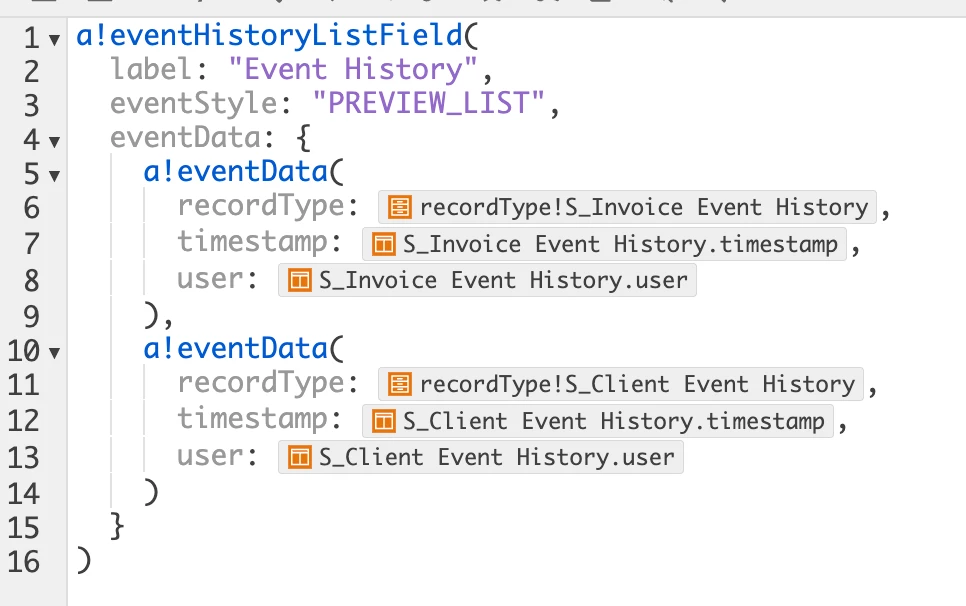Click the user parameter on line 8

point(210,279)
